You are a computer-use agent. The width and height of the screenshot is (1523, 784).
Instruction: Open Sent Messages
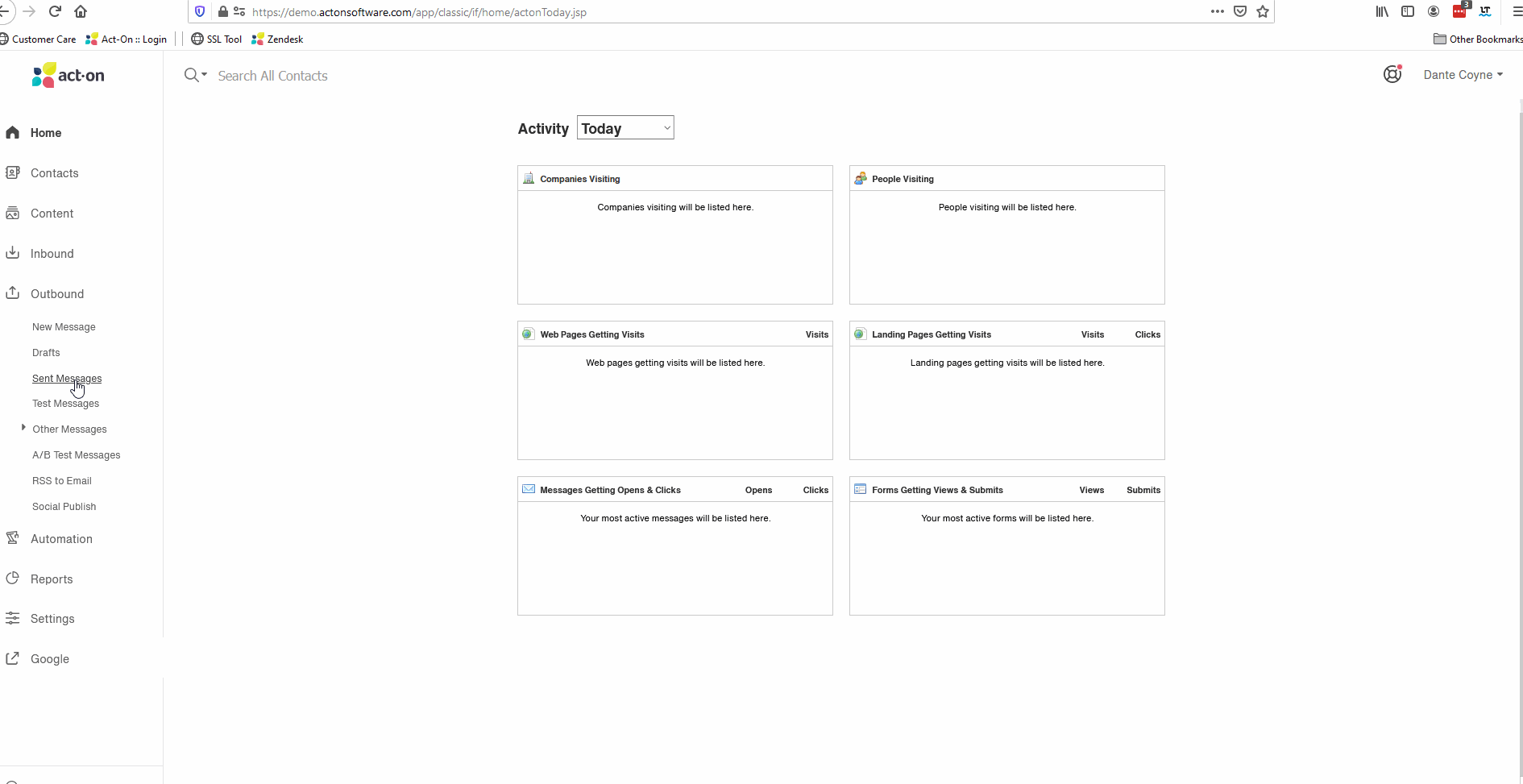tap(67, 379)
